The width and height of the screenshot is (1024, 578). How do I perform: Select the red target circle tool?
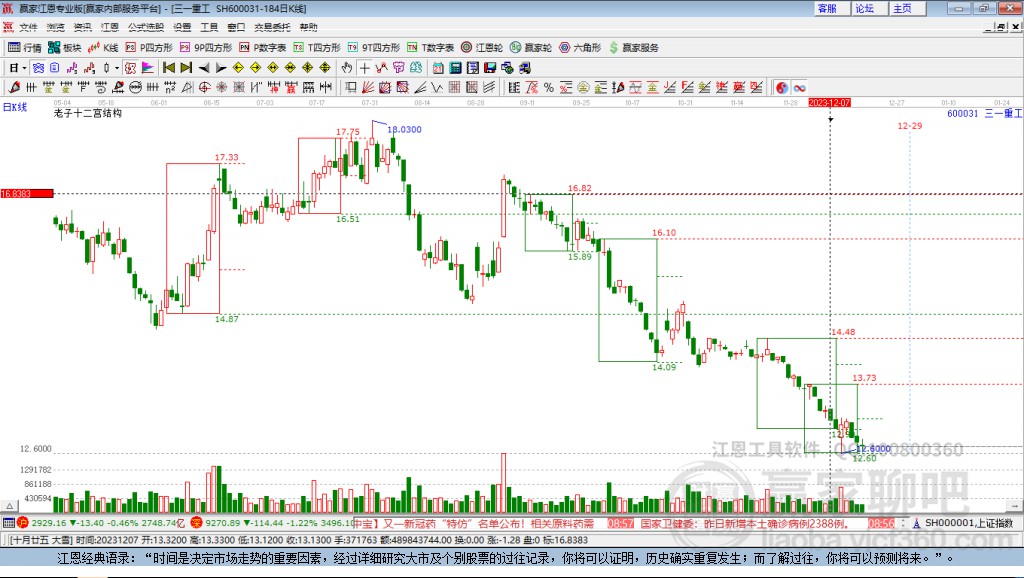click(204, 88)
